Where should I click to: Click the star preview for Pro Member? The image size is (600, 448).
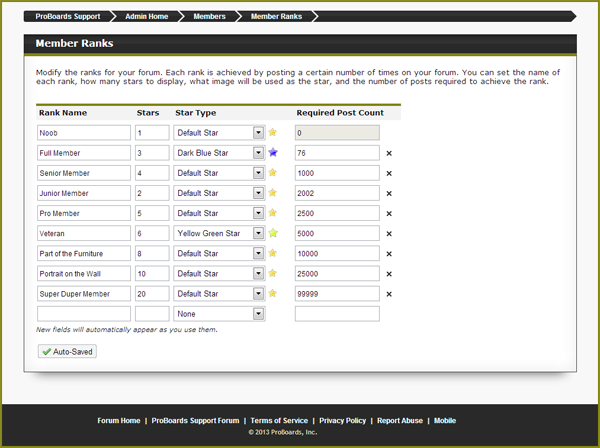(272, 213)
